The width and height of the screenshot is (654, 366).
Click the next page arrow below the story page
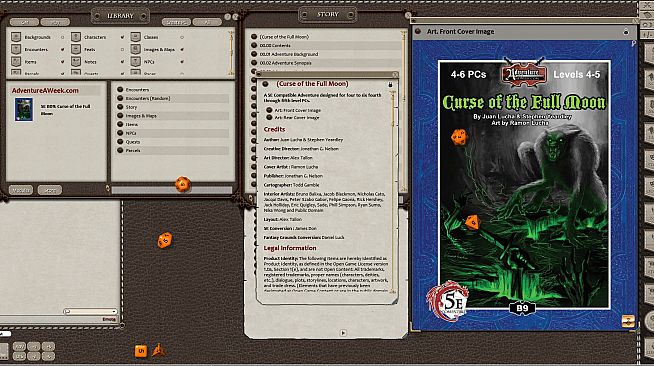tap(343, 333)
